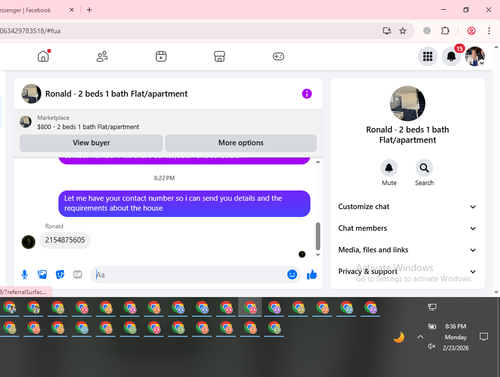
Task: Click the grey extension circle in toolbar
Action: [427, 31]
